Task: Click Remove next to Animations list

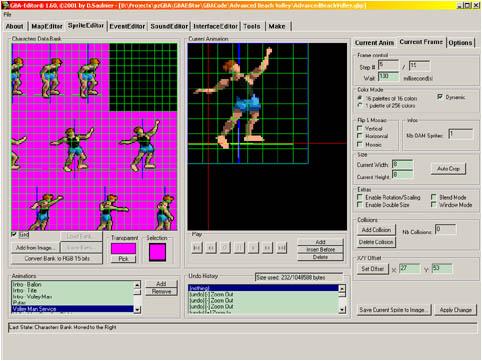Action: click(161, 292)
